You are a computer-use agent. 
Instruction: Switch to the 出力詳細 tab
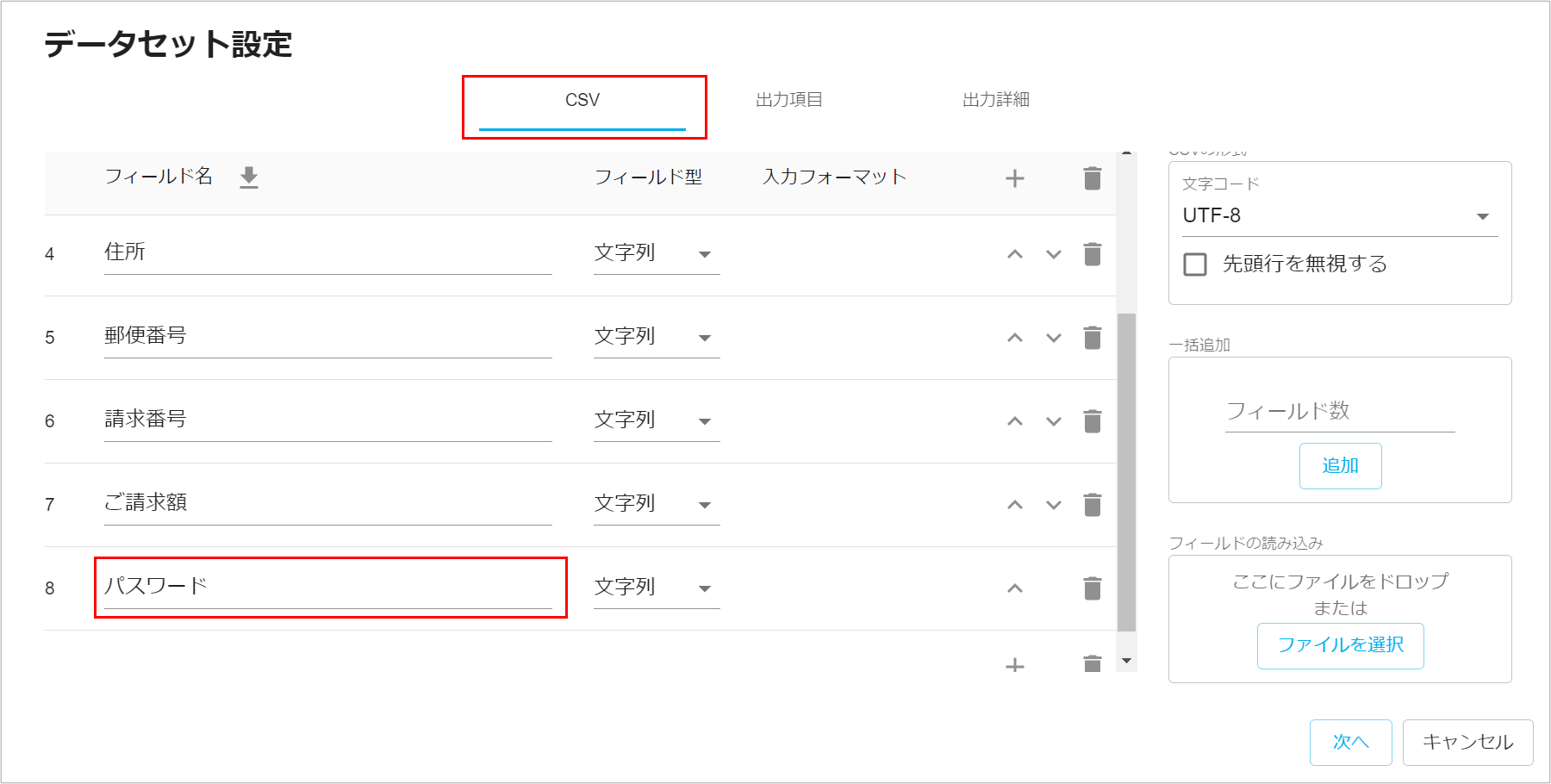pyautogui.click(x=995, y=100)
